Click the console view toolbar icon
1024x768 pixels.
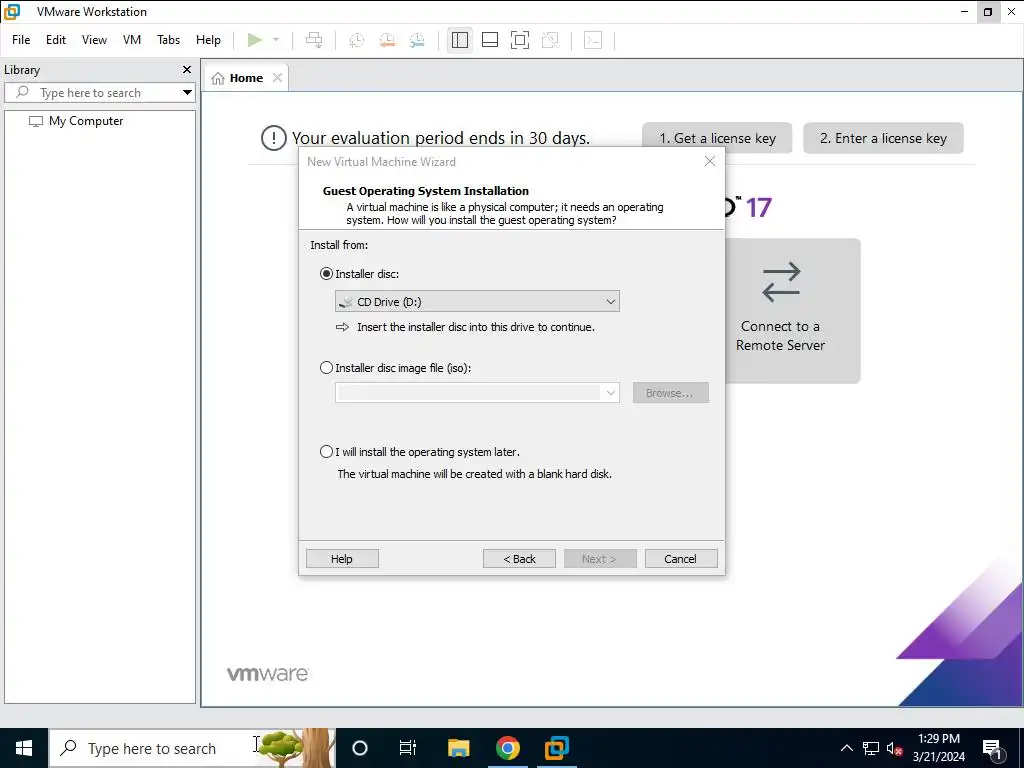593,40
